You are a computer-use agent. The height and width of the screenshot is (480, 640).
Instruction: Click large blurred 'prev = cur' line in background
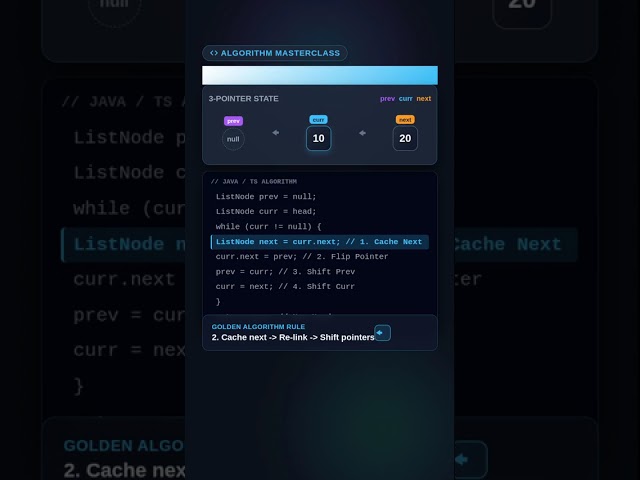click(129, 315)
